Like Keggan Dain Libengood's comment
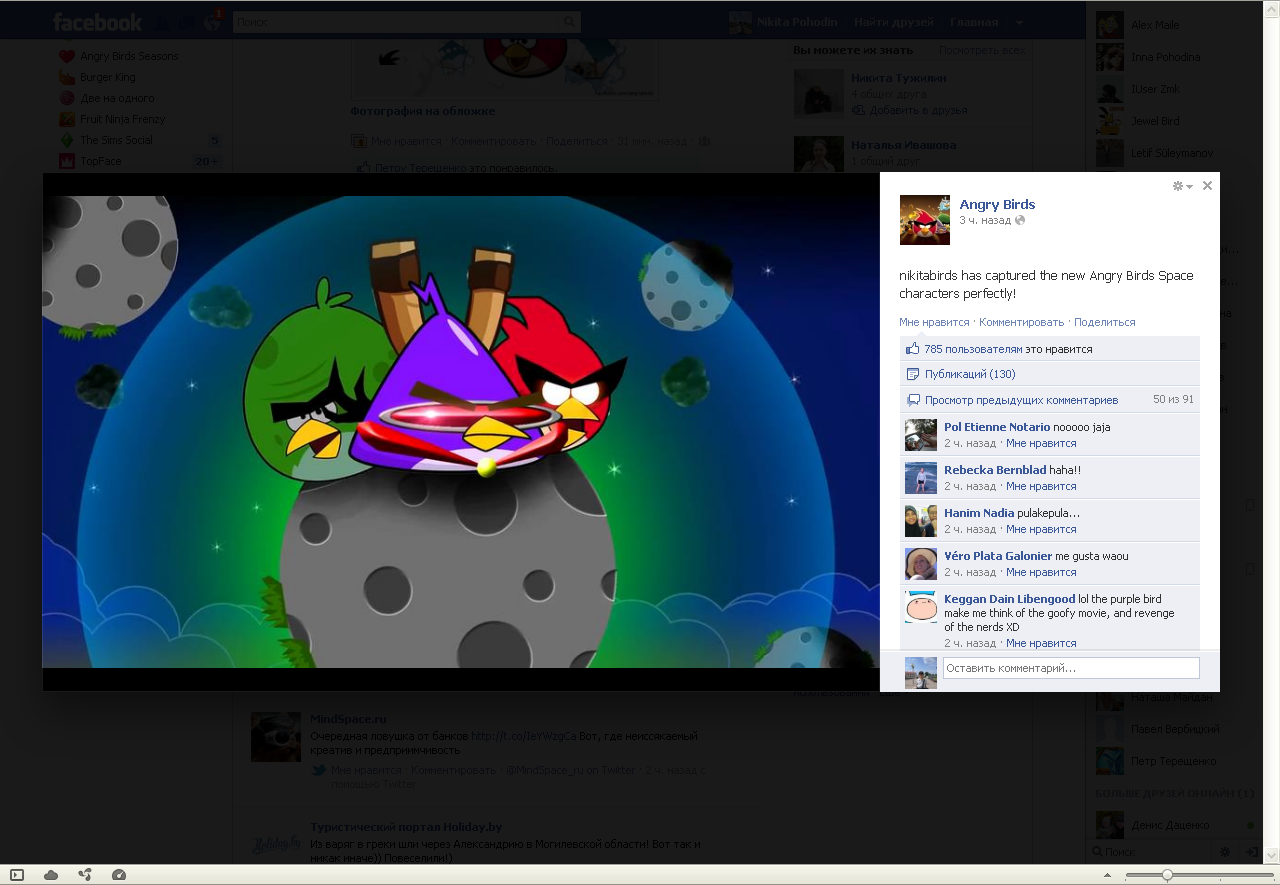This screenshot has height=885, width=1280. [1041, 643]
